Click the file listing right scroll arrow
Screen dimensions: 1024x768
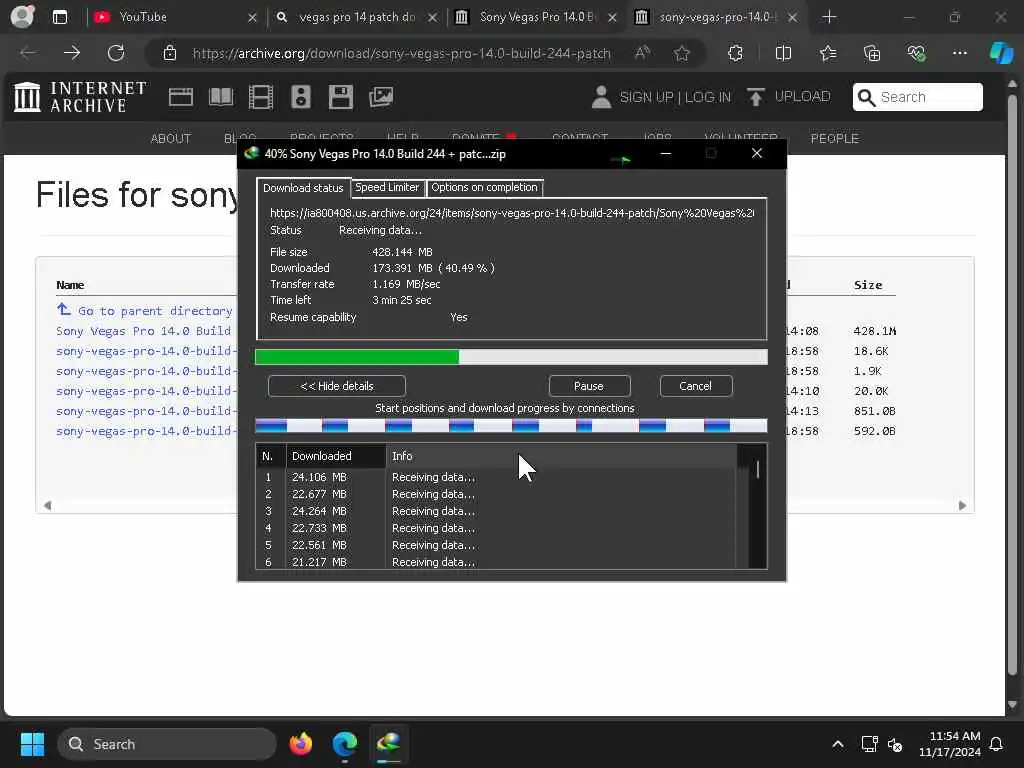(x=962, y=505)
